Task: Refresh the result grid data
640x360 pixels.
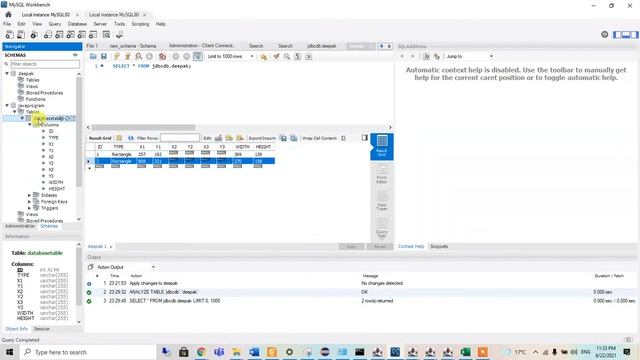Action: tap(131, 138)
